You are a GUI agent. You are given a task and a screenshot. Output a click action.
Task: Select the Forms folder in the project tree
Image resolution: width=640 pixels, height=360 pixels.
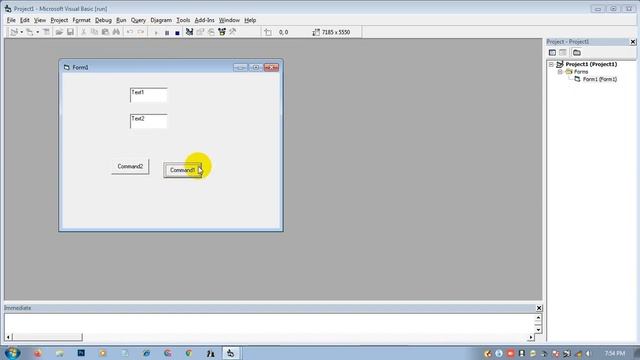tap(581, 72)
